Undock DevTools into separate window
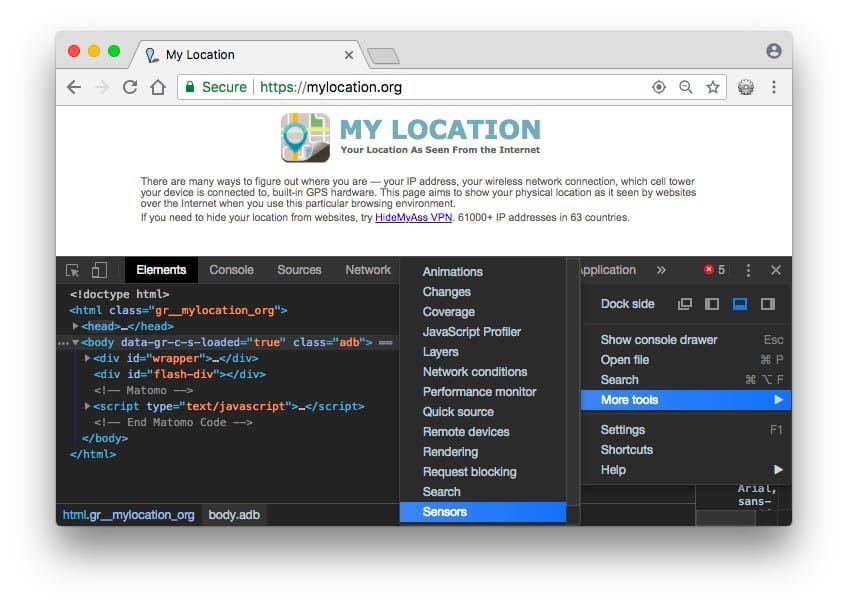 [685, 304]
